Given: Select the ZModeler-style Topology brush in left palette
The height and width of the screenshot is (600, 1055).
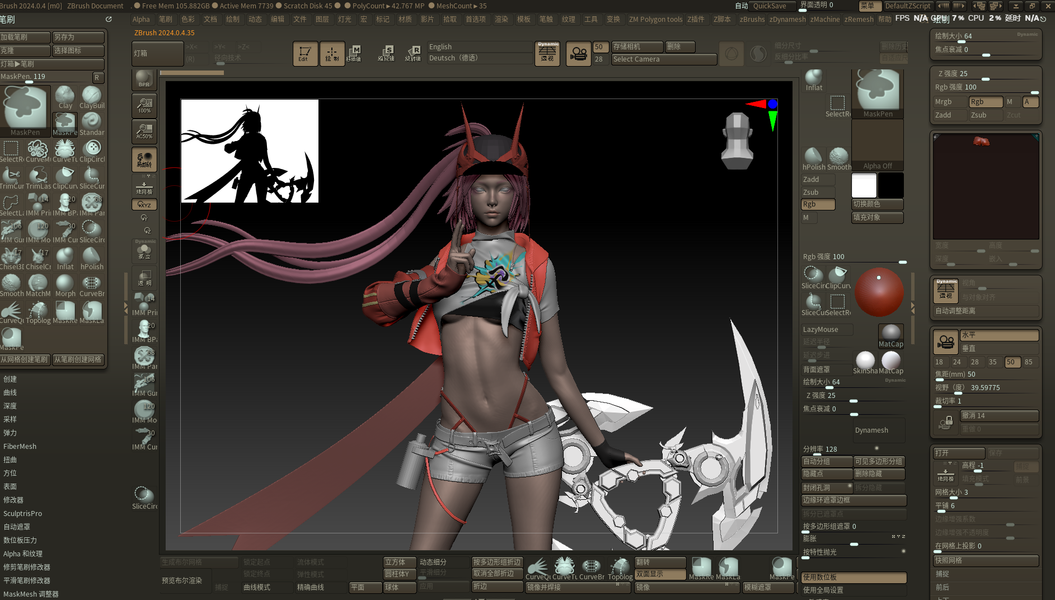Looking at the screenshot, I should coord(38,311).
